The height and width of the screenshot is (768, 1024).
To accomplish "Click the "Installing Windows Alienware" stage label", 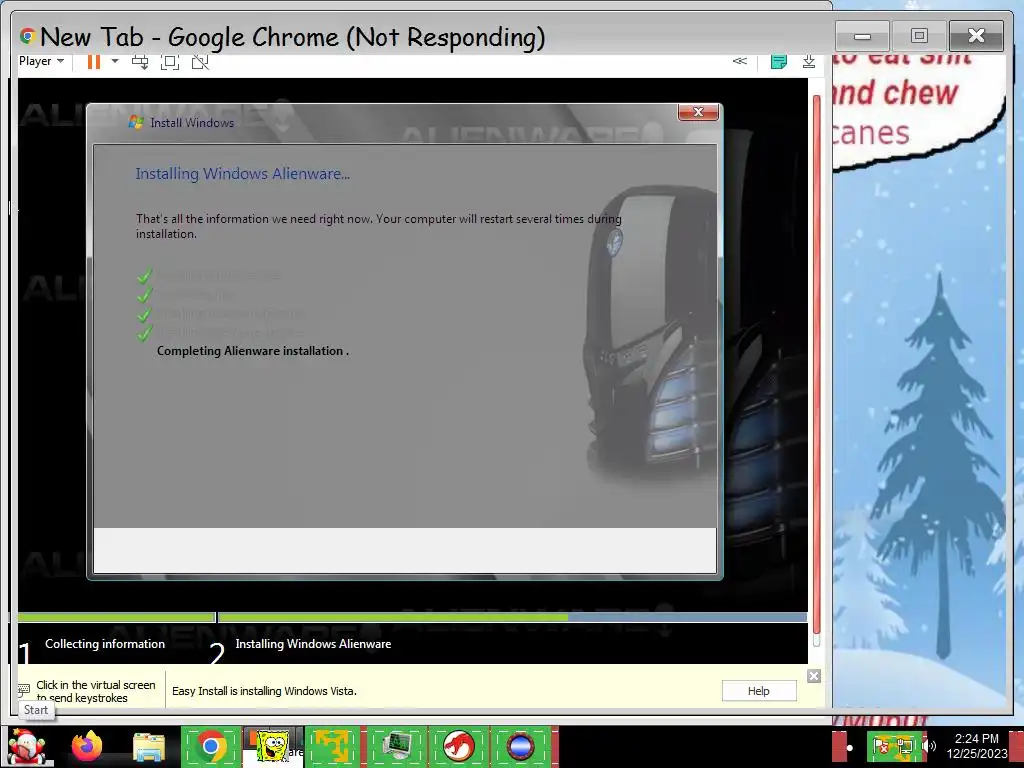I will click(313, 644).
